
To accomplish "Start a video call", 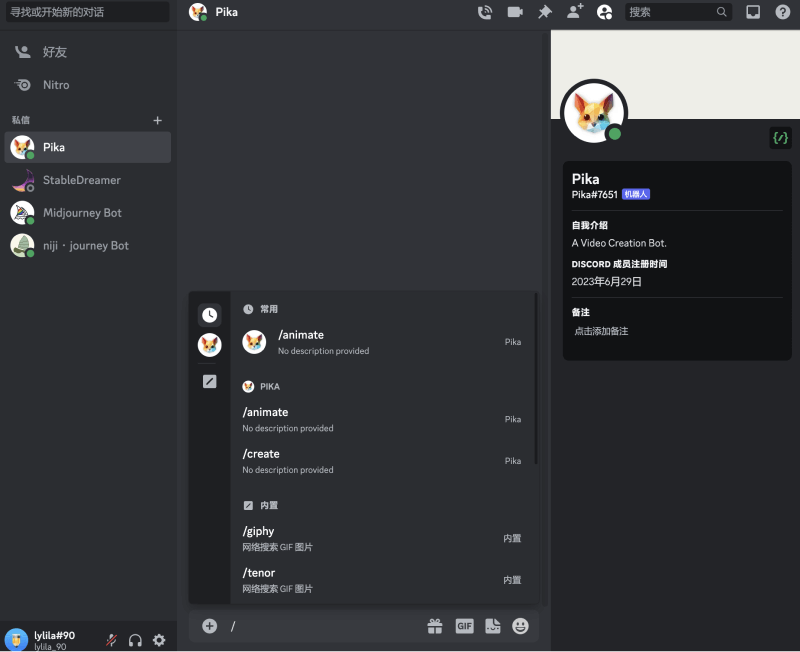I will pyautogui.click(x=515, y=12).
